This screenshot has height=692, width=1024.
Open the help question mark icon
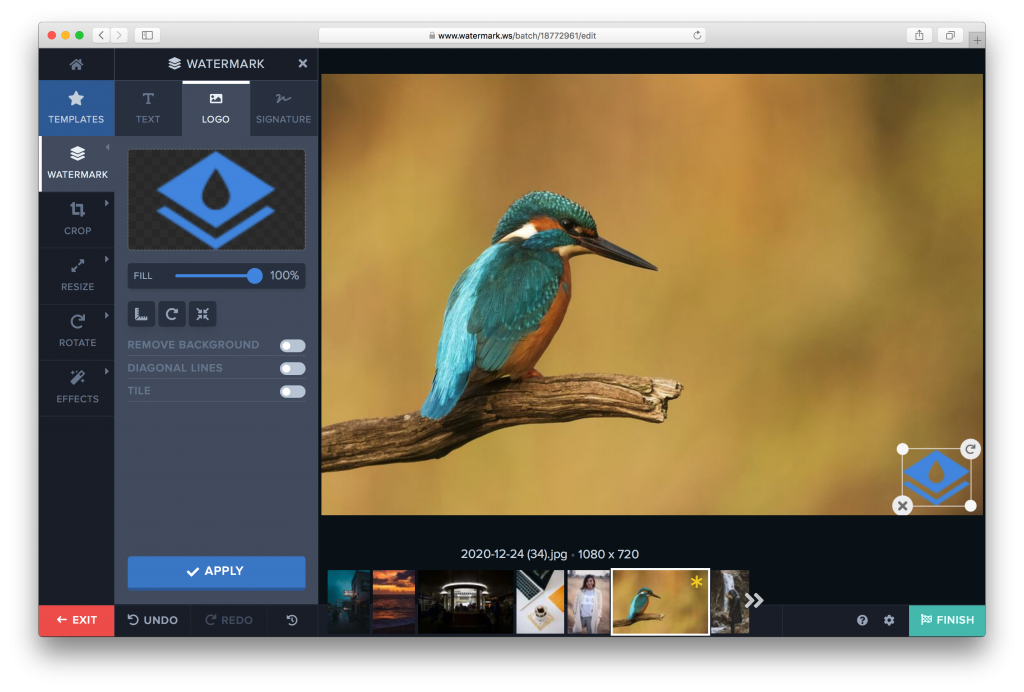point(862,620)
